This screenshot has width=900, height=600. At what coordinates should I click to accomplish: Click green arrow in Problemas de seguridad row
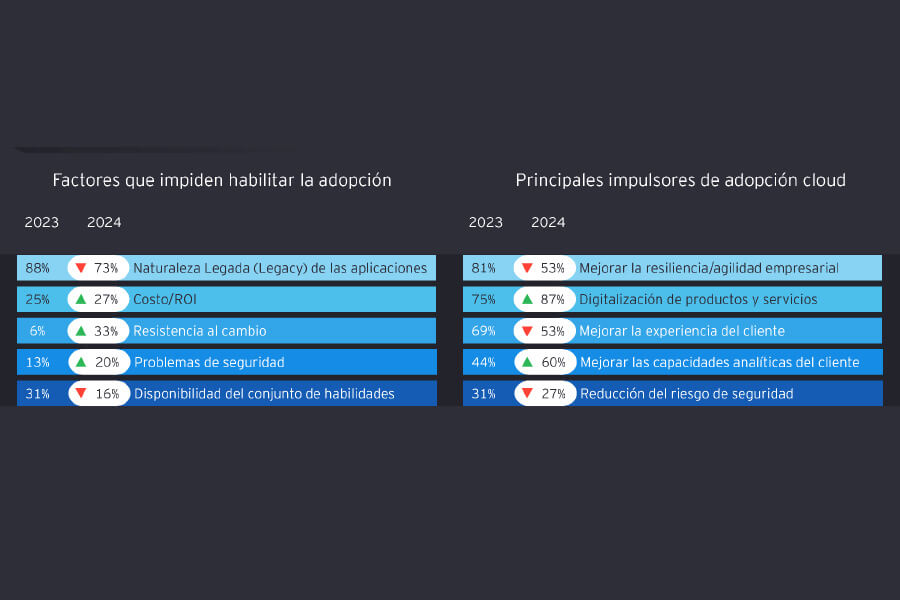click(81, 362)
